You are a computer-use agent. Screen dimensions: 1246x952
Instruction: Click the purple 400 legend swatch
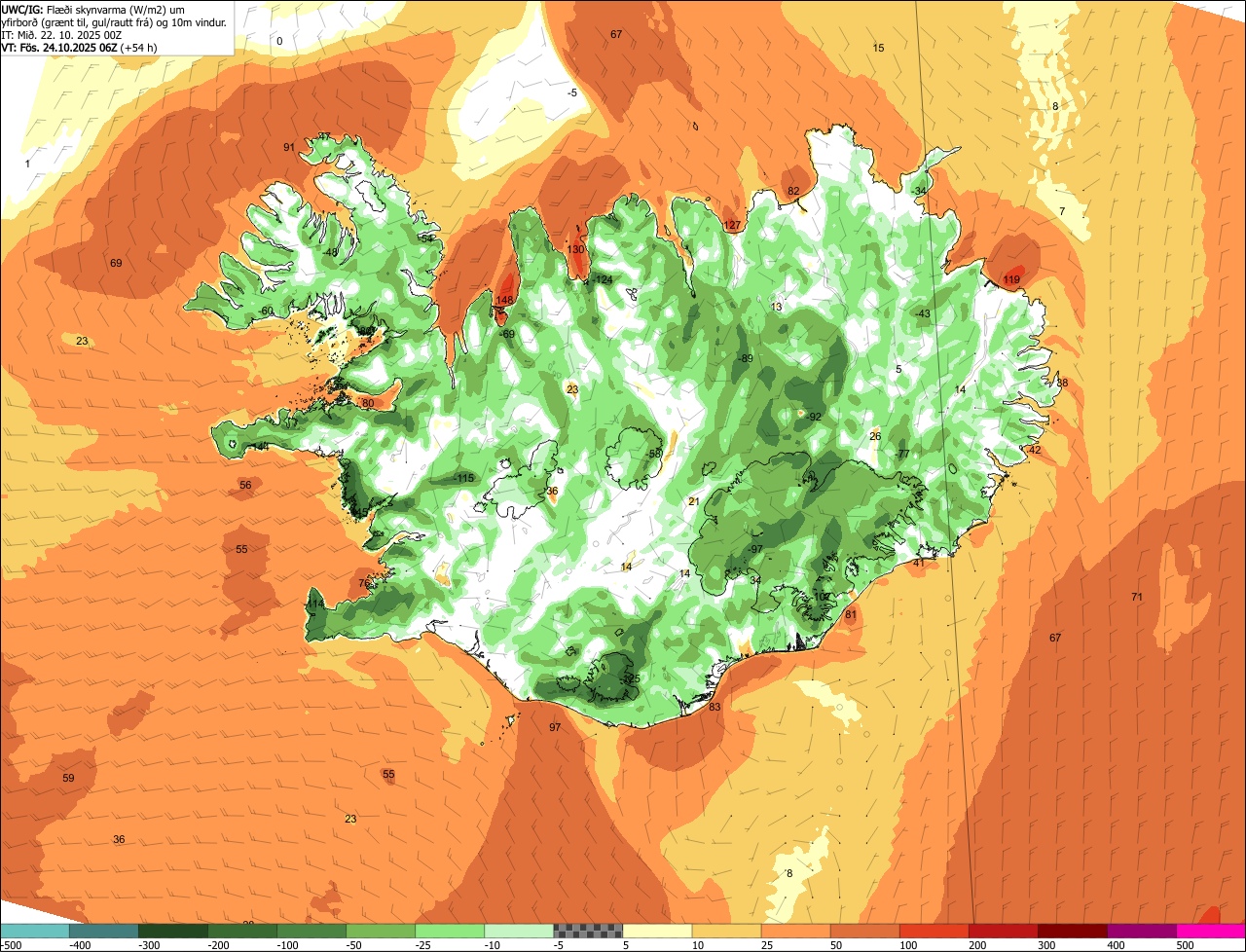point(1140,931)
